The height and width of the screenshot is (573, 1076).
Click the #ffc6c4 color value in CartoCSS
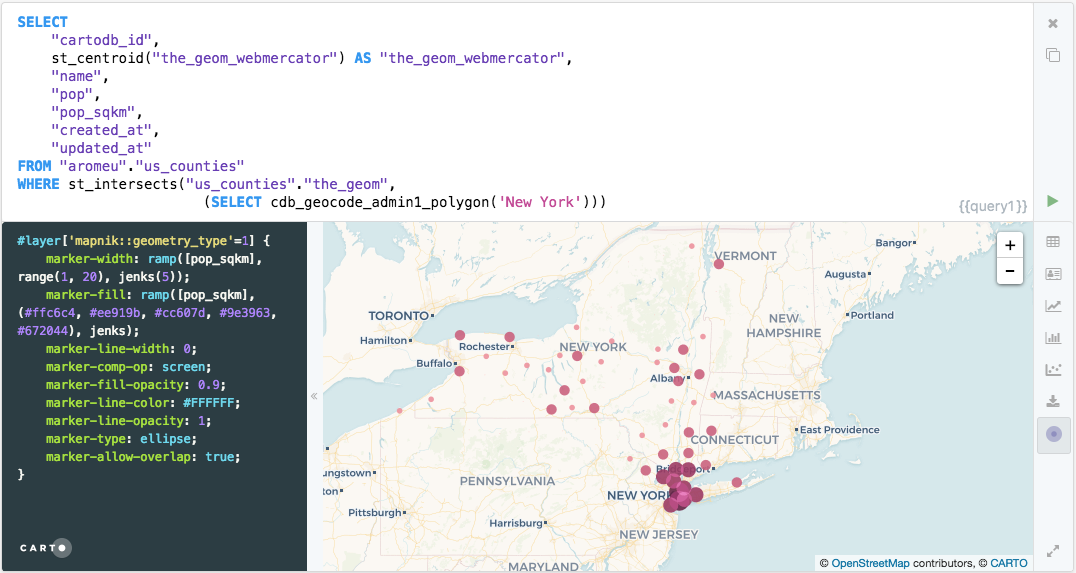pos(49,313)
